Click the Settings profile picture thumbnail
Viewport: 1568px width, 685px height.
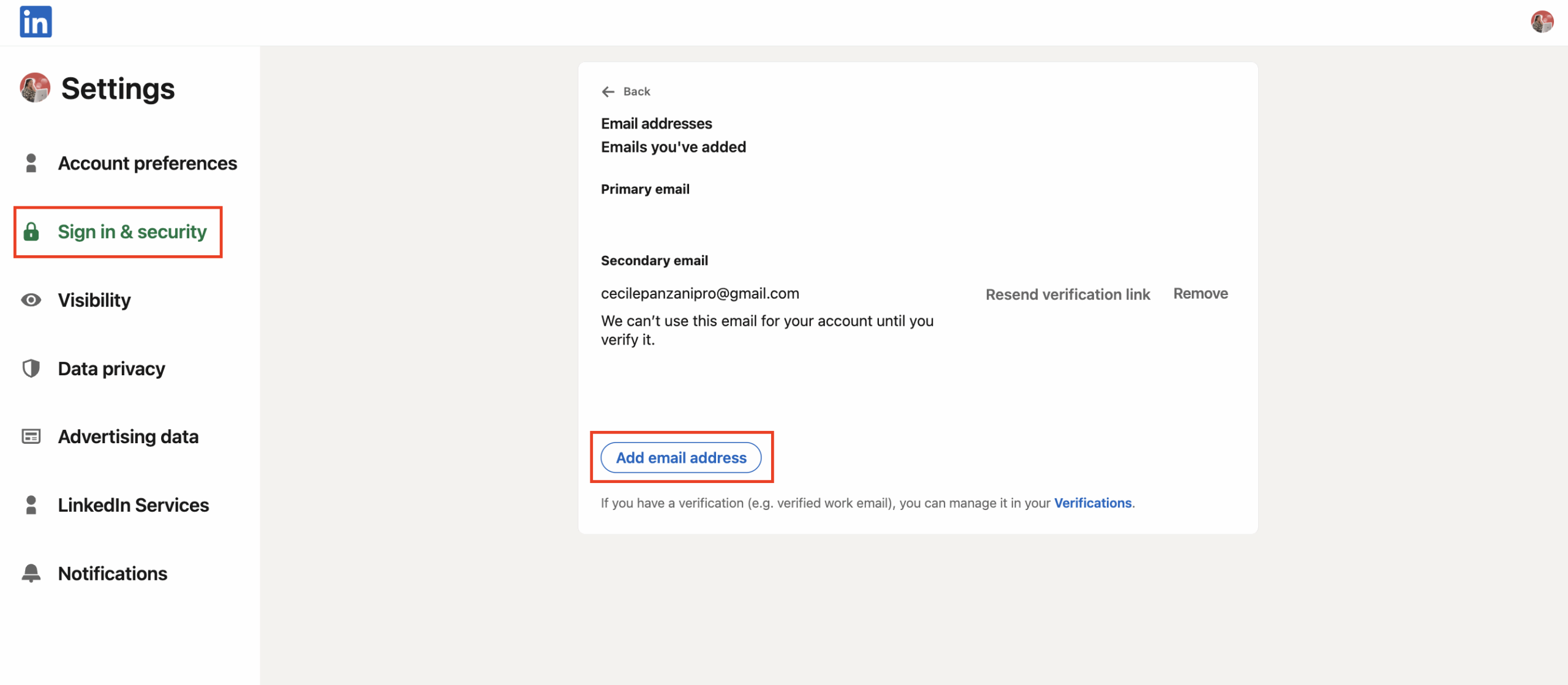click(x=35, y=88)
